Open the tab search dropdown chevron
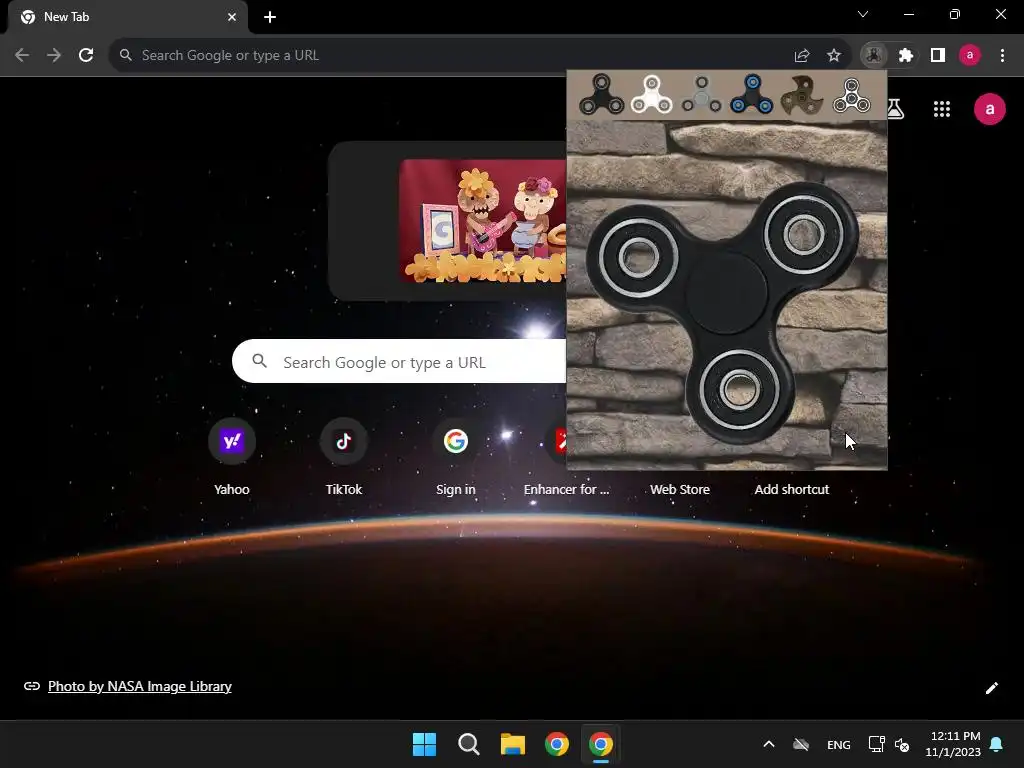 pos(863,14)
